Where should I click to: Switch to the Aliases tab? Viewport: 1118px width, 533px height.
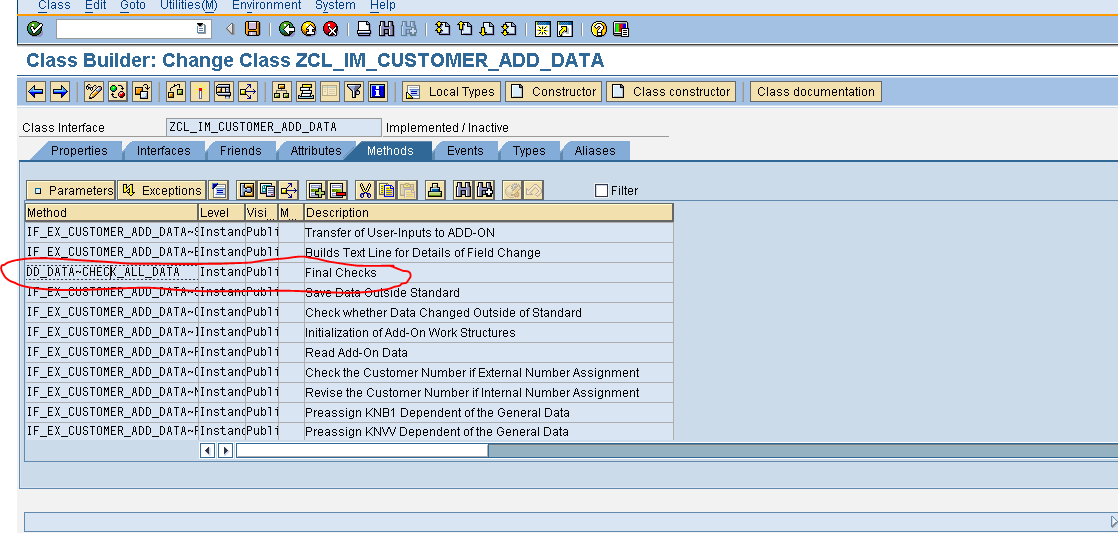click(595, 150)
